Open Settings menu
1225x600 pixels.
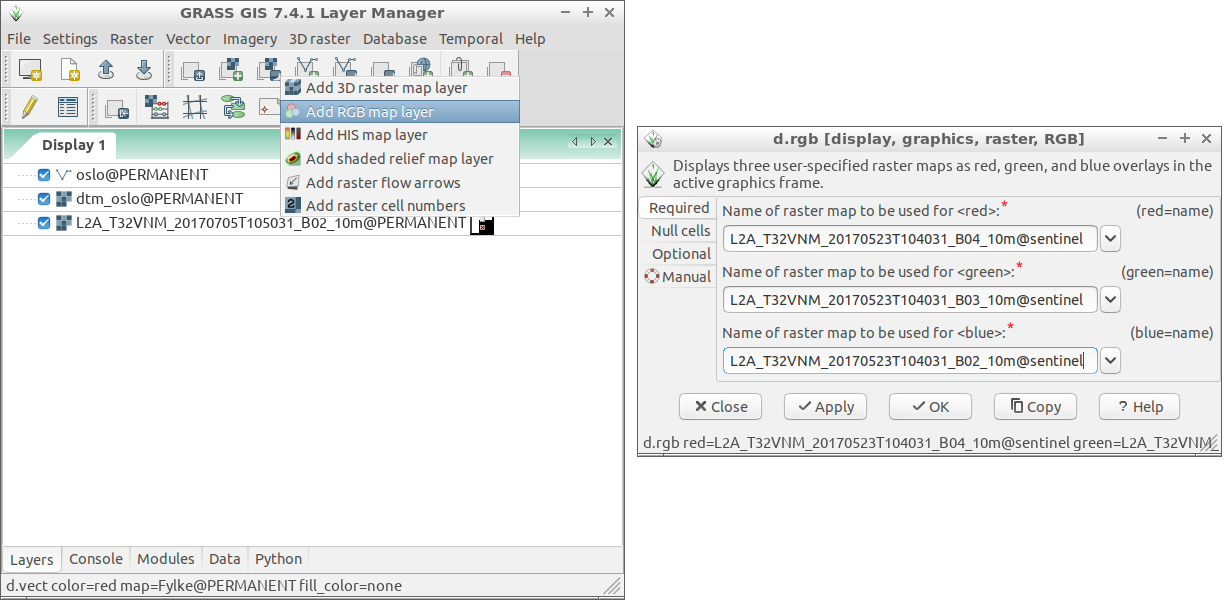click(x=70, y=39)
